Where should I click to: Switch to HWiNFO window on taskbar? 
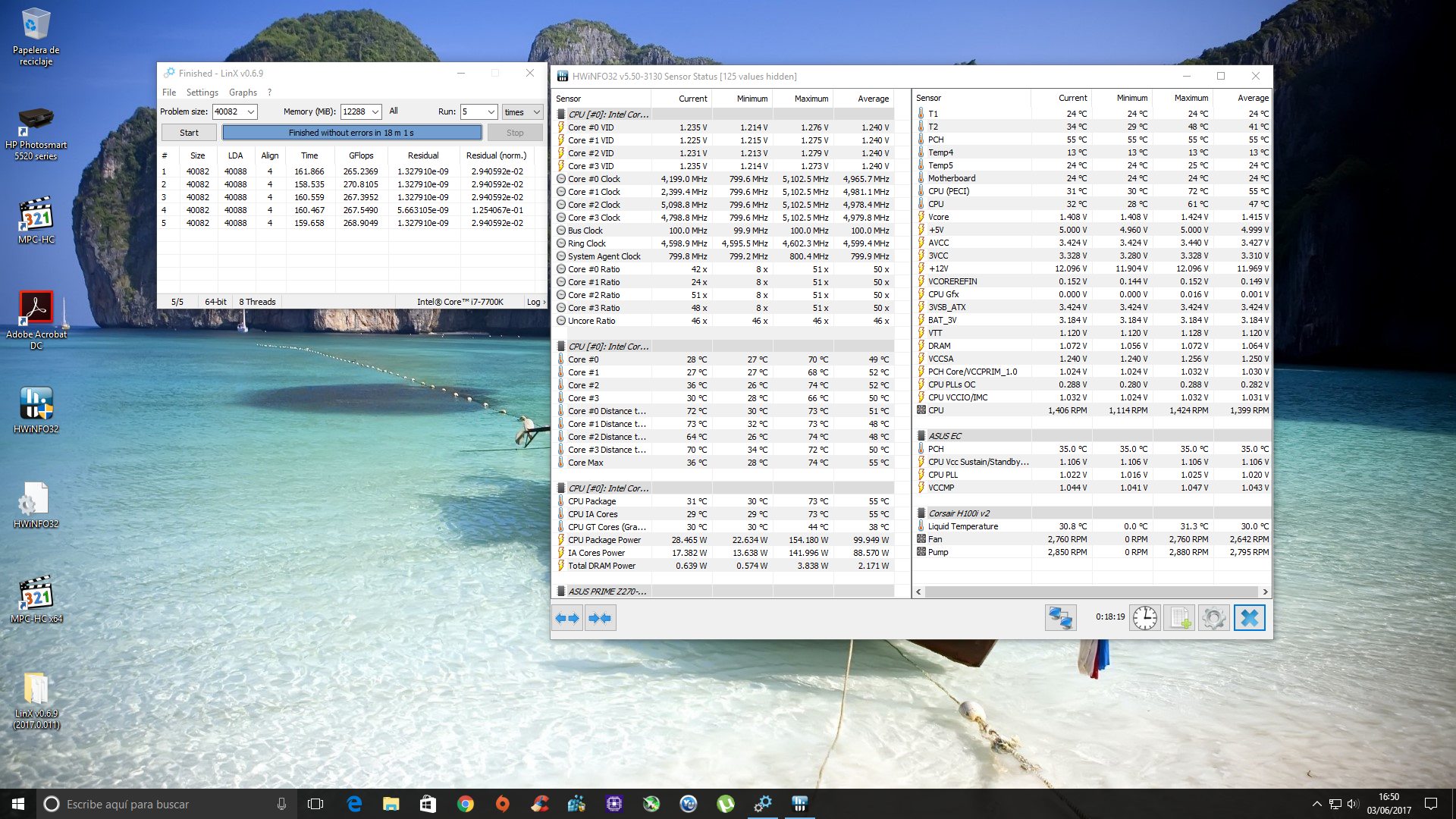click(800, 804)
